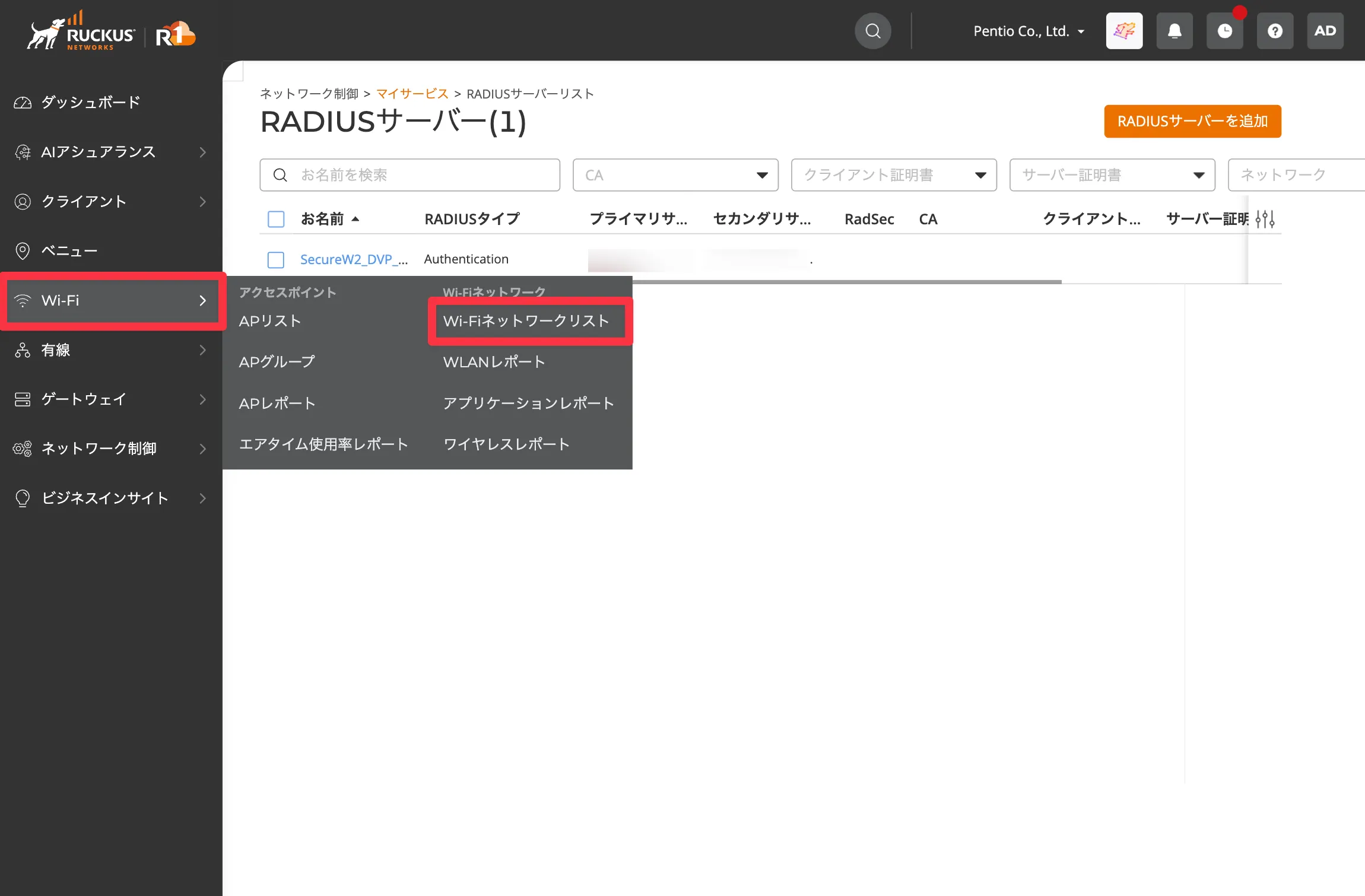Click the Authentication cell text

point(466,259)
